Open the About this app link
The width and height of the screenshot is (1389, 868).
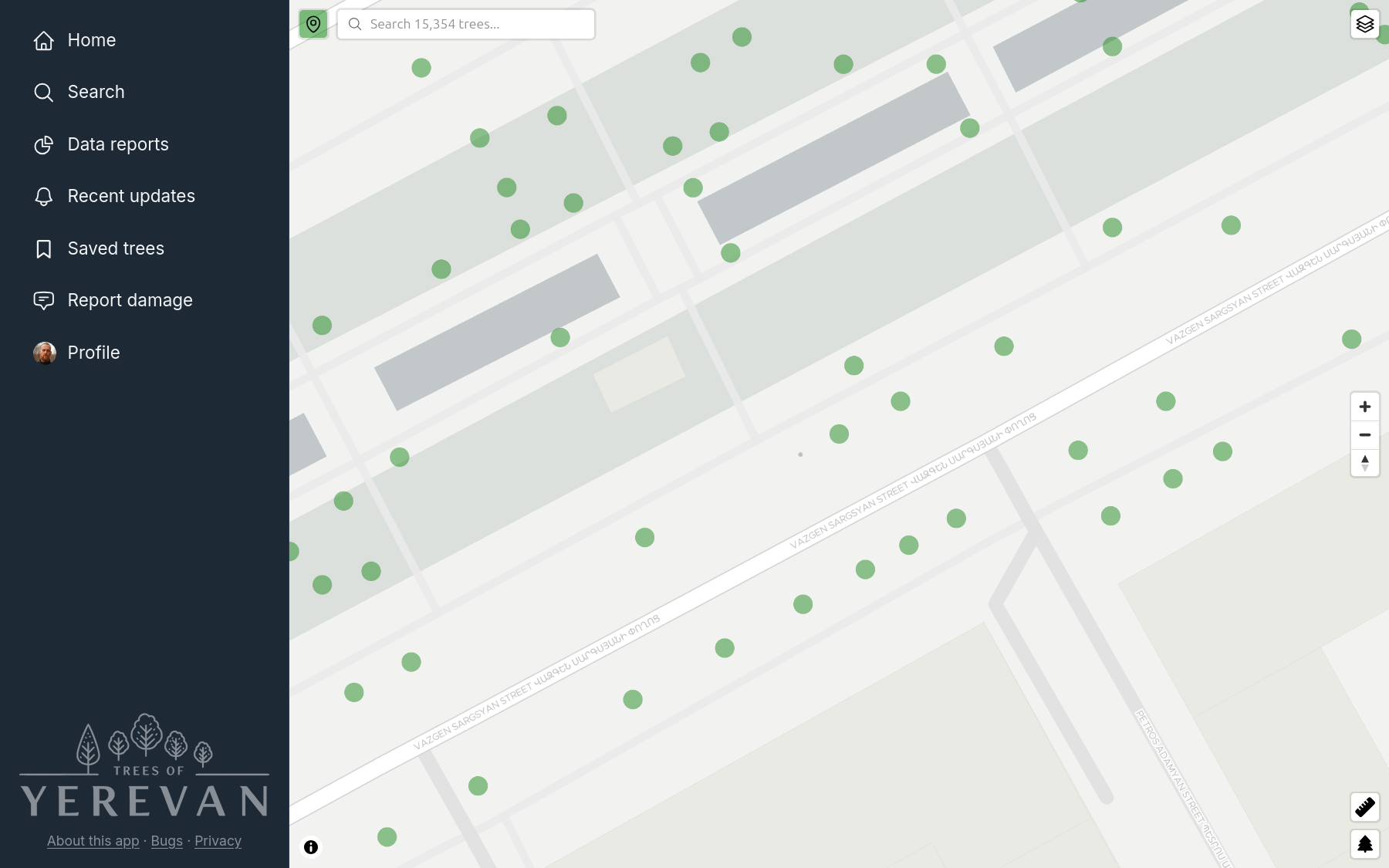[93, 841]
